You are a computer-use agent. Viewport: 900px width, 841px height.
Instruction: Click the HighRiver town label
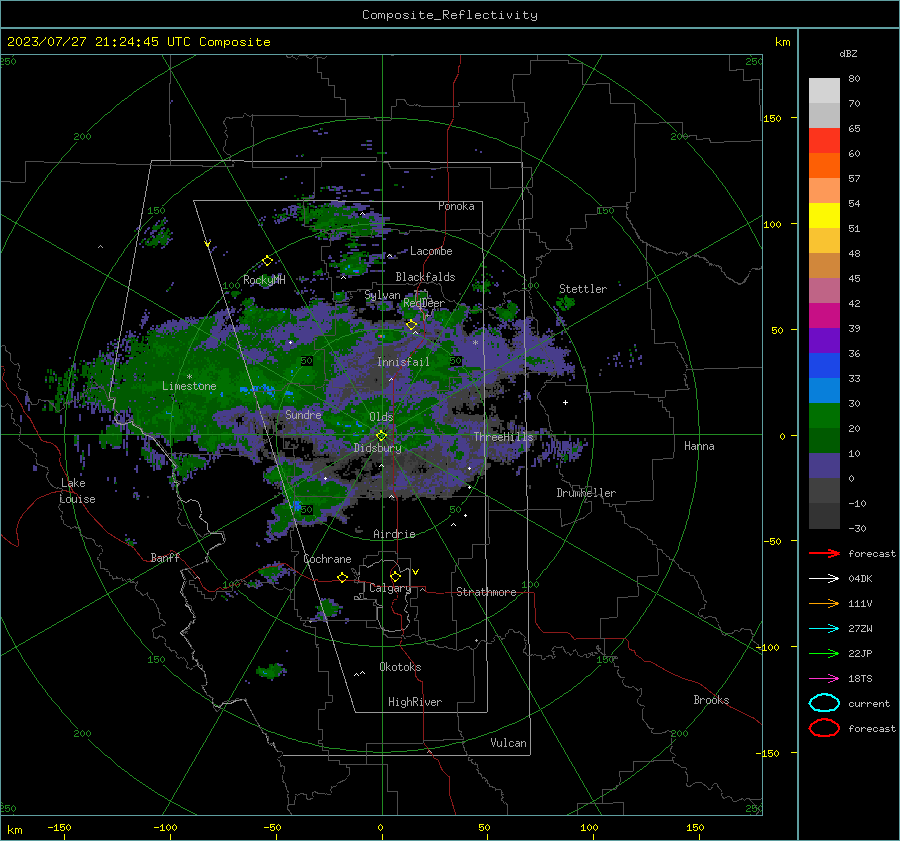click(x=415, y=702)
